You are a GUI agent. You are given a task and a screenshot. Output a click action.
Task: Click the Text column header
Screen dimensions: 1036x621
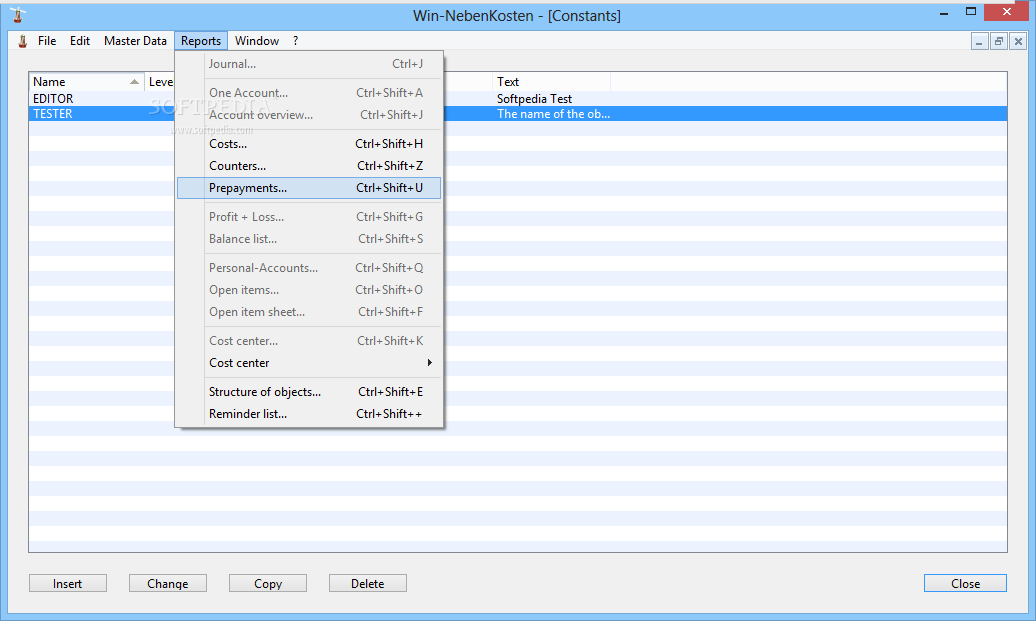pyautogui.click(x=551, y=82)
